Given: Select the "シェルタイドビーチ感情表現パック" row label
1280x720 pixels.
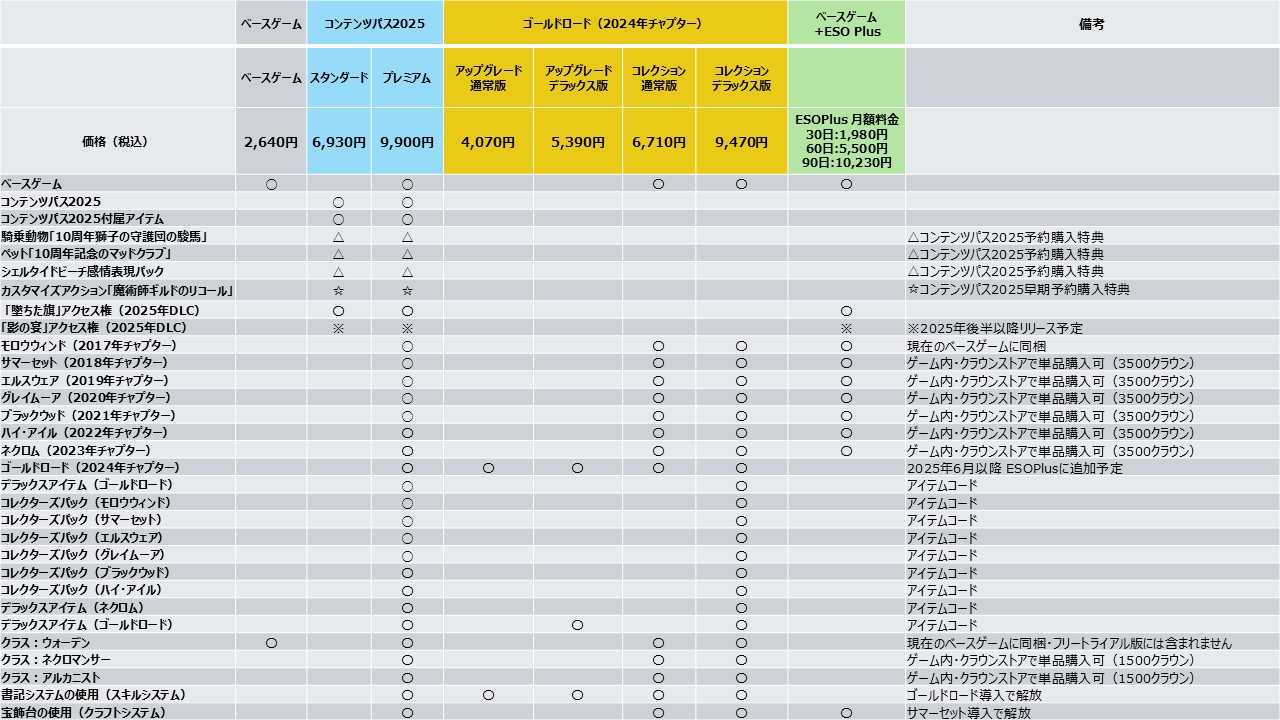Looking at the screenshot, I should pos(83,272).
